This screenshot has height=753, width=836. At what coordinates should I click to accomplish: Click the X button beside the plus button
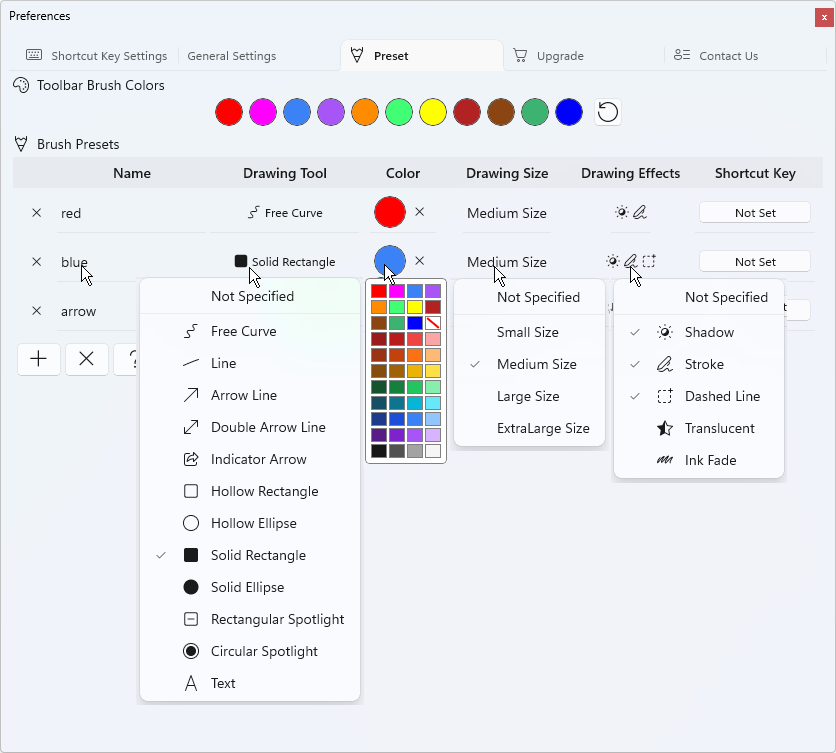tap(86, 359)
